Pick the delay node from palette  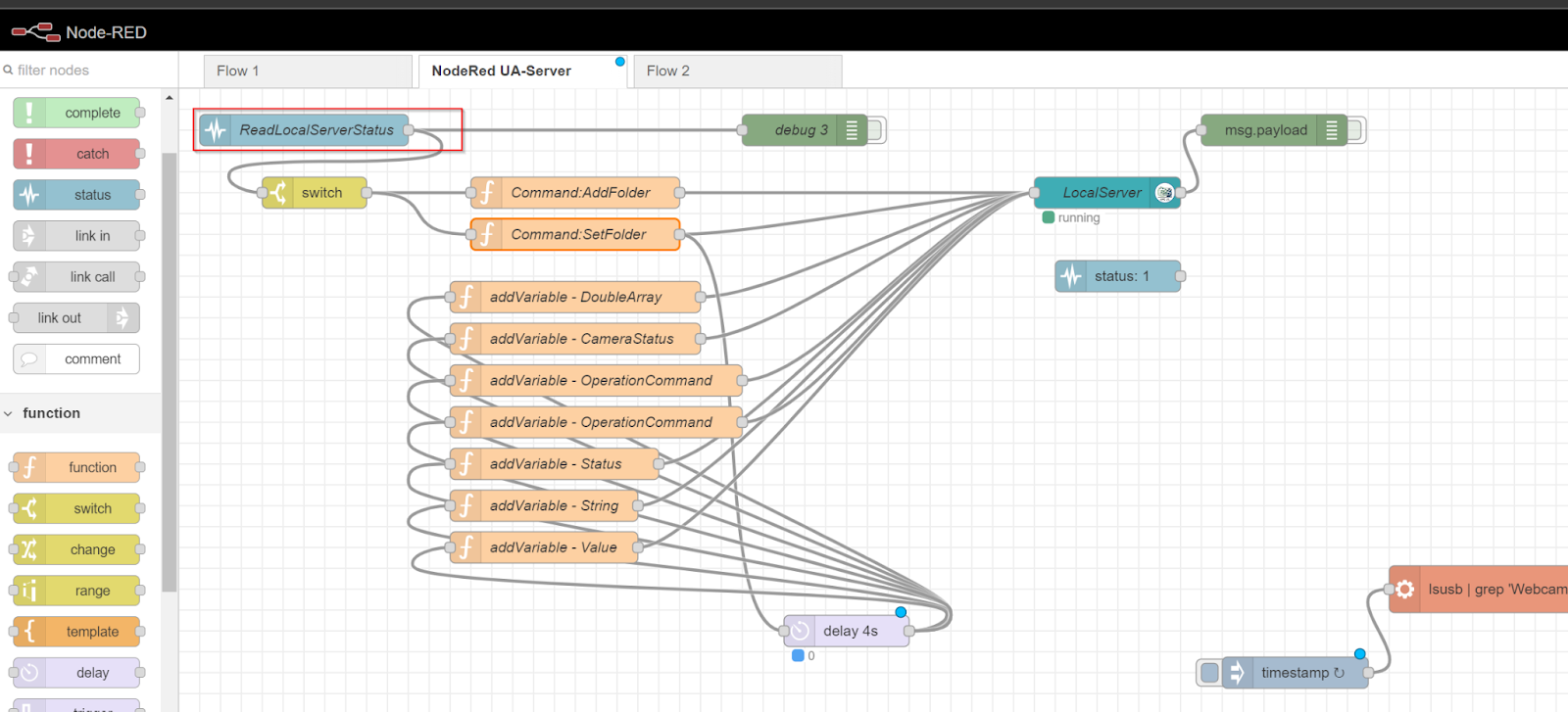point(76,673)
